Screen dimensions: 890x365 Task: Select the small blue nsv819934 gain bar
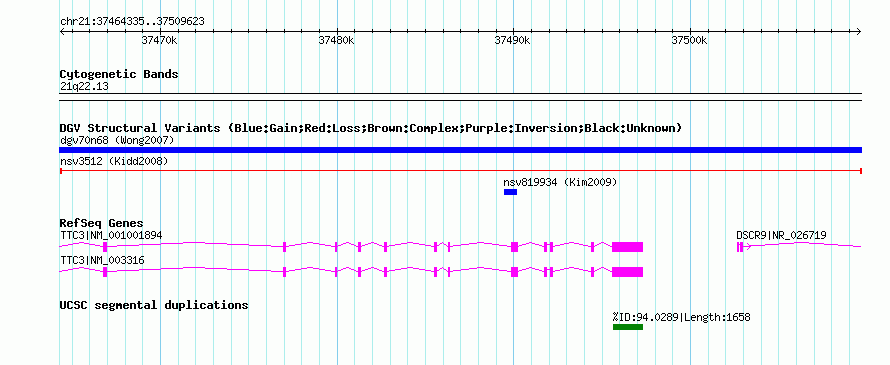coord(510,192)
